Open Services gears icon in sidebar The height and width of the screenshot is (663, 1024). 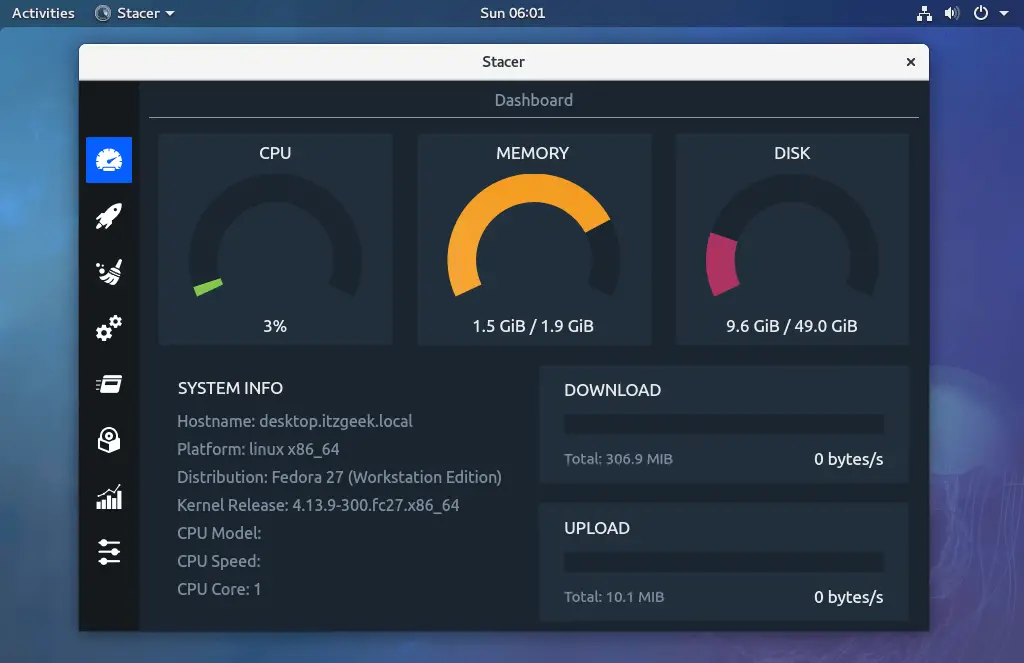108,328
